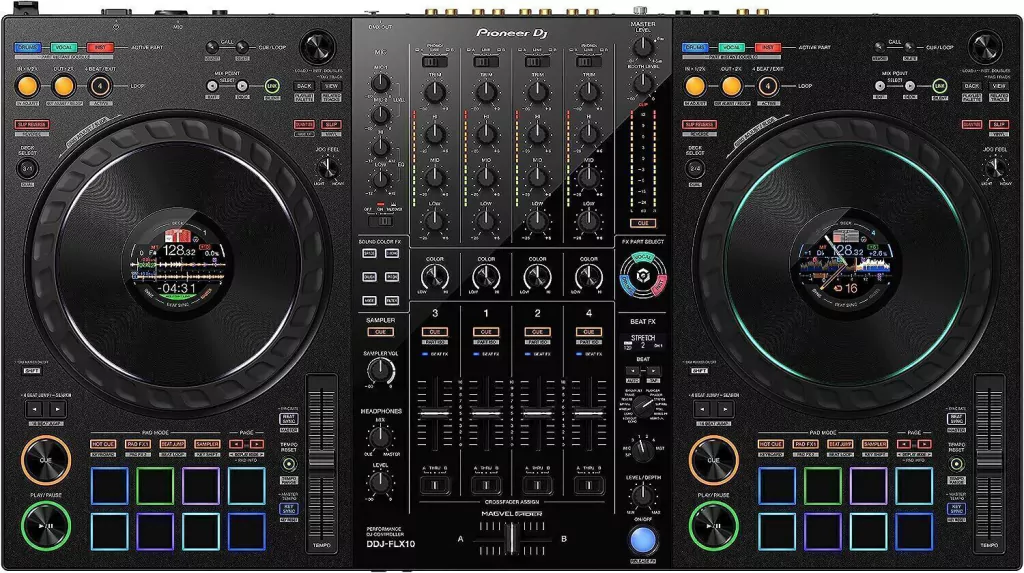Trigger 4 BEAT loop on left deck

100,86
